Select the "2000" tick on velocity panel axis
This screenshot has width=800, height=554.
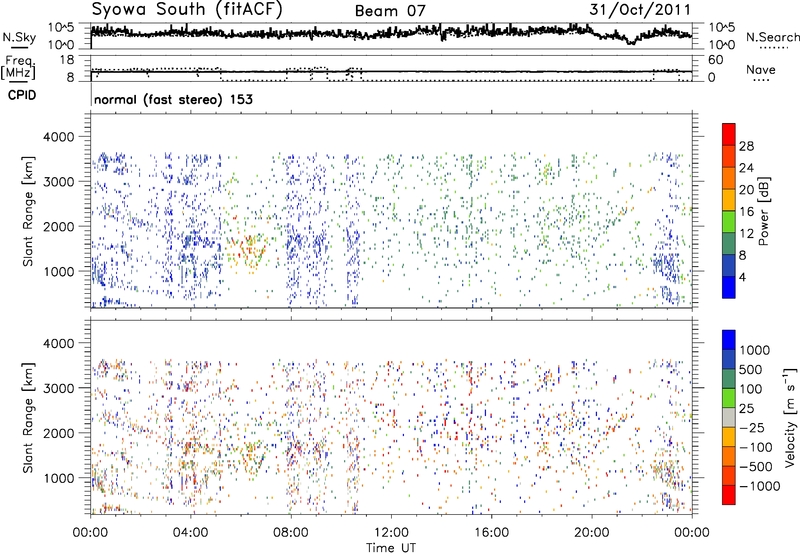58,433
